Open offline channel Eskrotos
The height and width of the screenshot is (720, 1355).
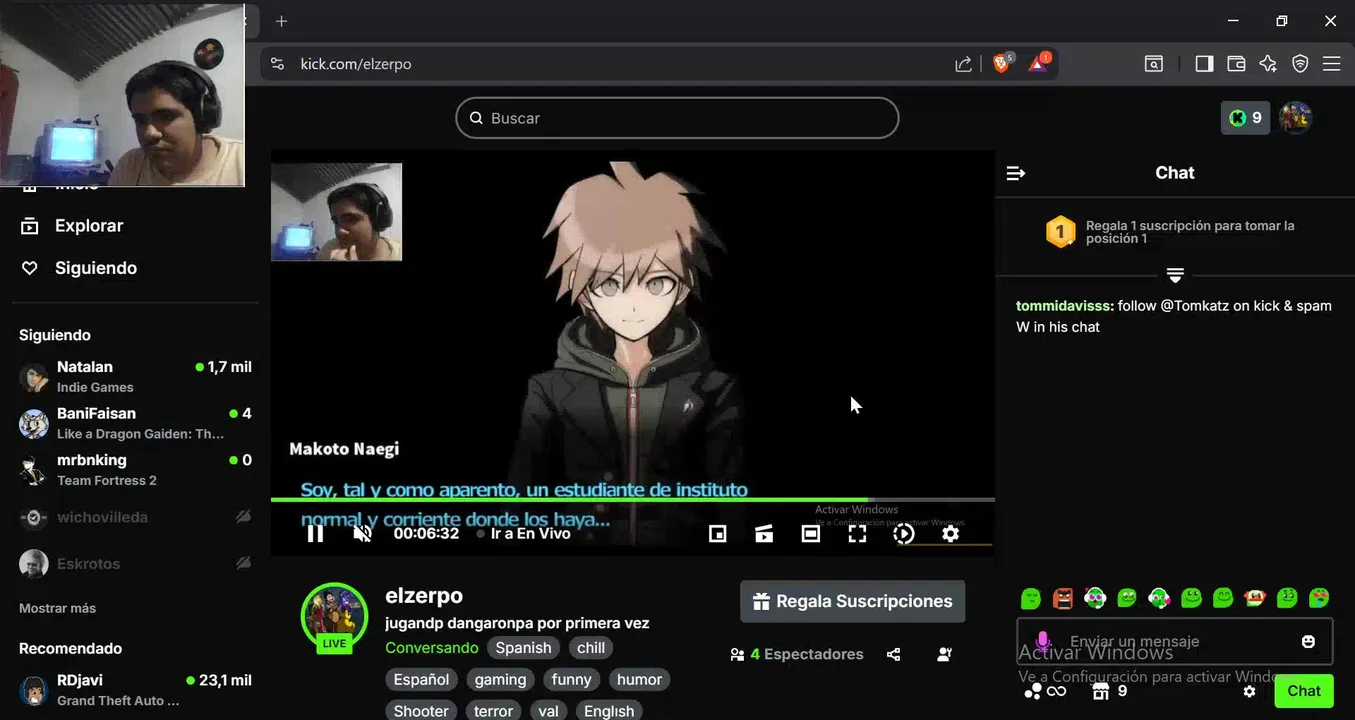coord(135,564)
